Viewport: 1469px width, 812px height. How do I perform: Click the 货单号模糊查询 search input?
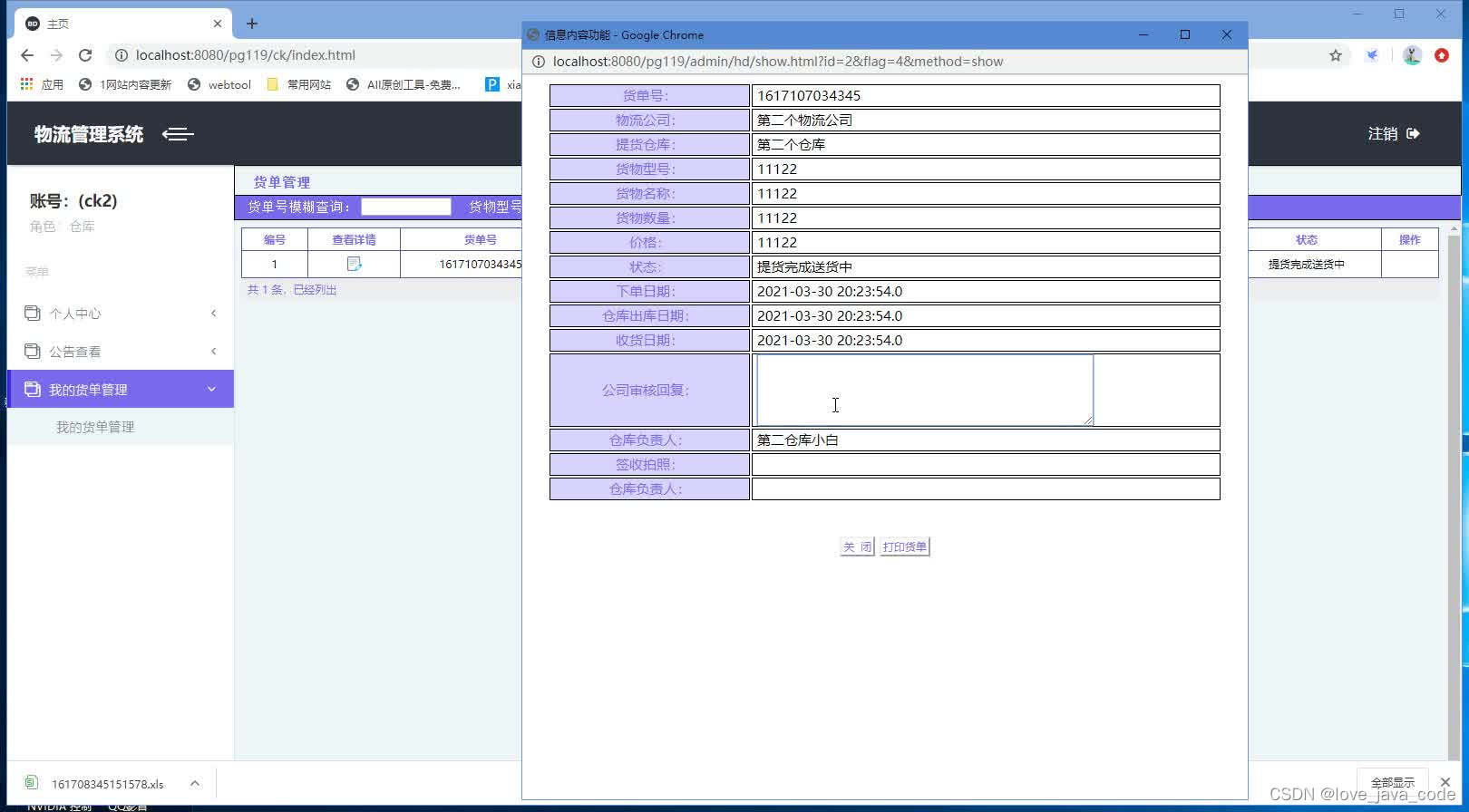[x=406, y=207]
